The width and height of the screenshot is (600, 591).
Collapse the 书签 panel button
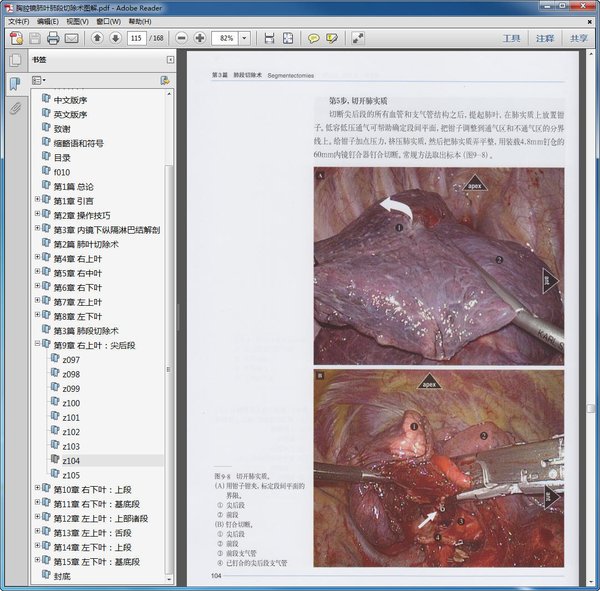coord(170,60)
